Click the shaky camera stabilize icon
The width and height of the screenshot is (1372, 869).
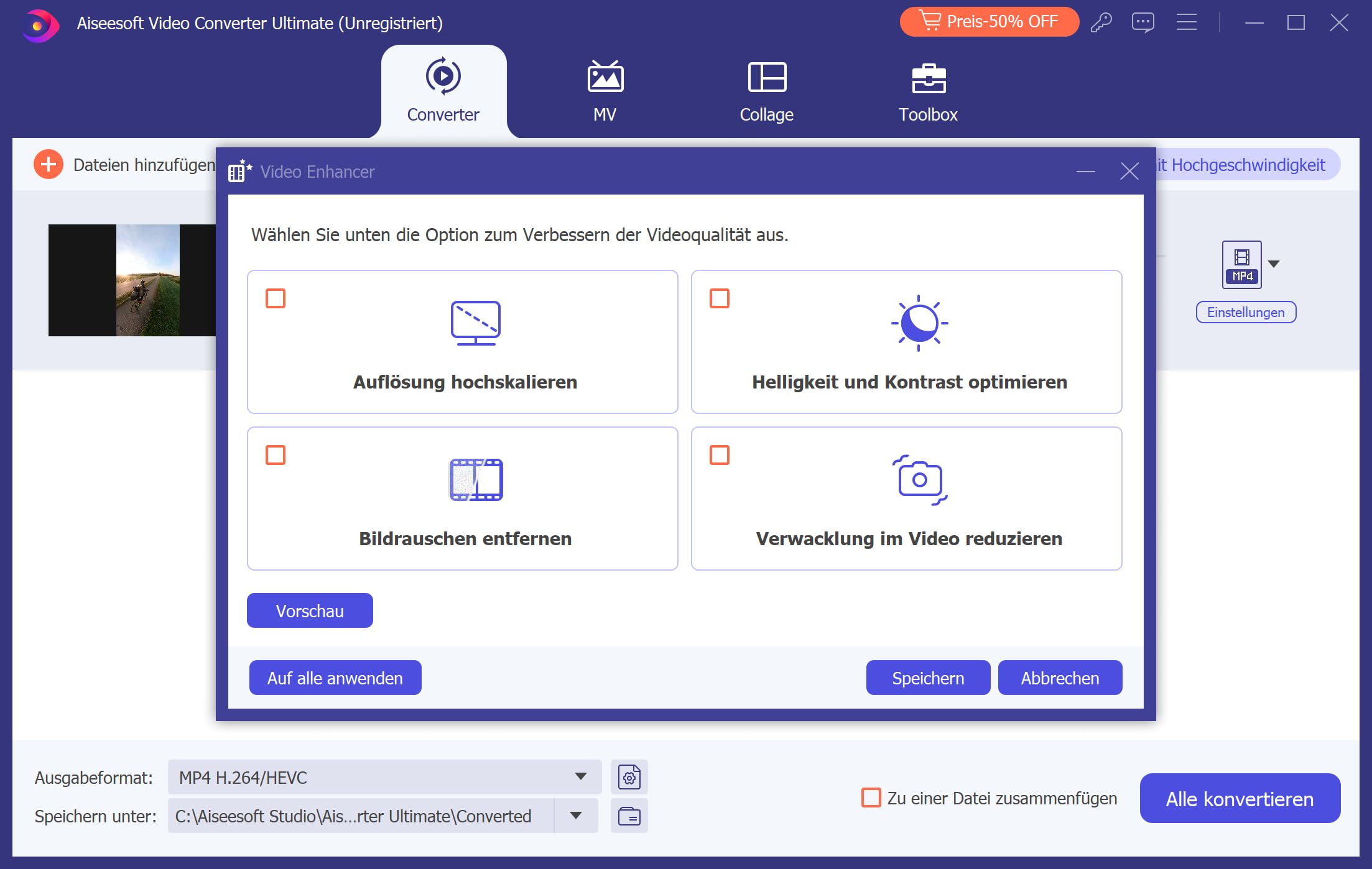coord(919,480)
